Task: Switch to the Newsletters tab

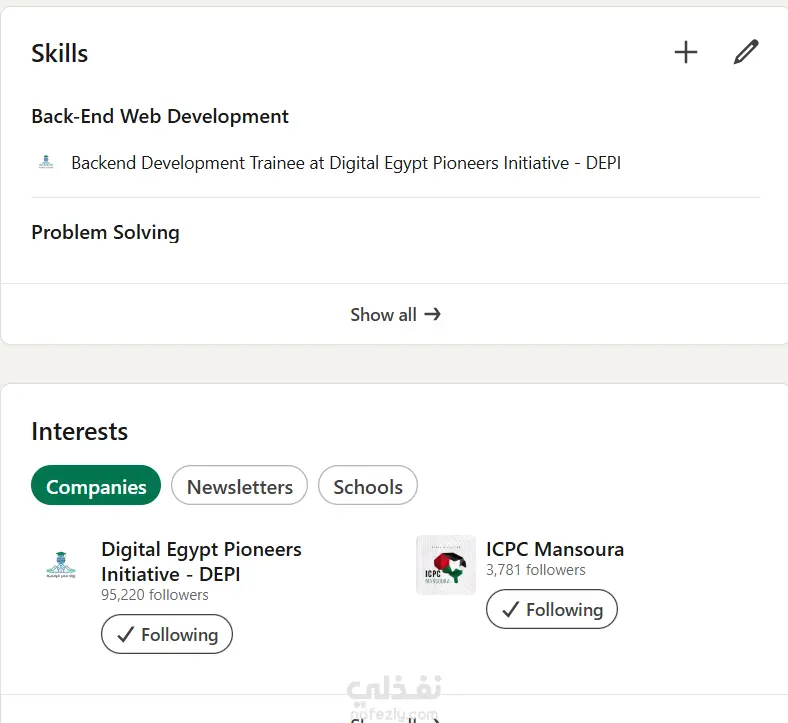Action: 240,487
